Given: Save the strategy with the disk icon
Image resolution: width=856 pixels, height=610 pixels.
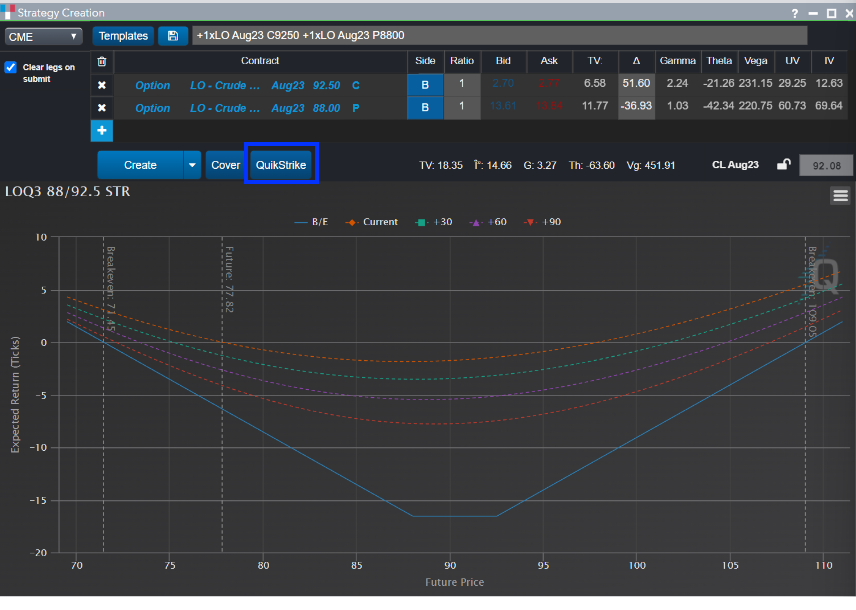Looking at the screenshot, I should point(173,36).
